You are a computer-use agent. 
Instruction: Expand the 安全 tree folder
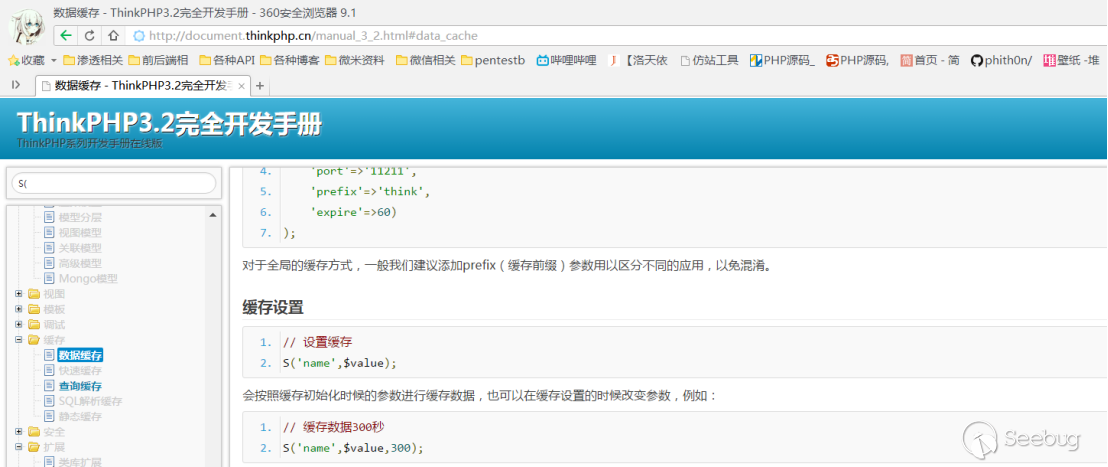pos(18,432)
